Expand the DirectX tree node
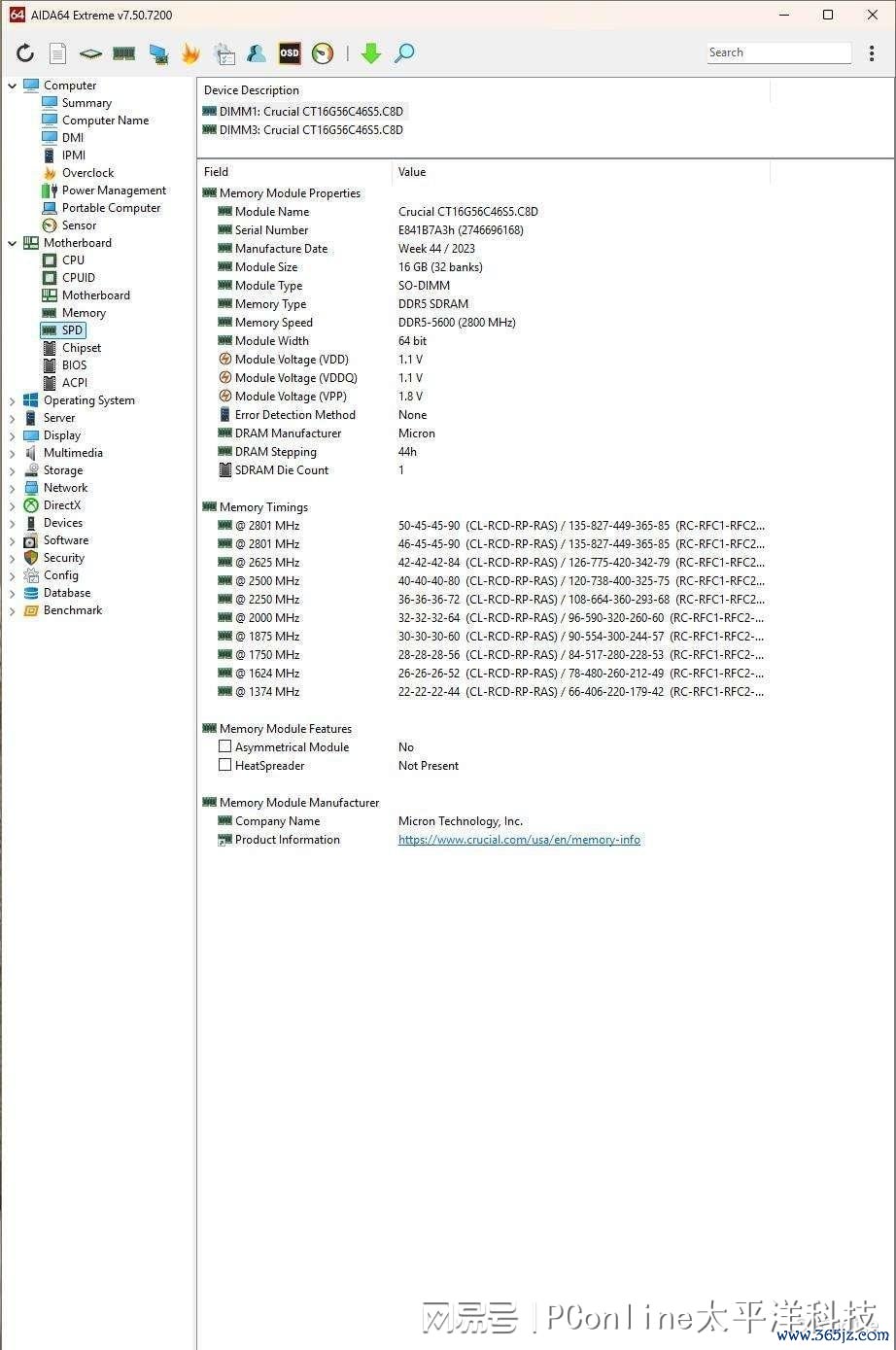This screenshot has height=1350, width=896. tap(13, 505)
